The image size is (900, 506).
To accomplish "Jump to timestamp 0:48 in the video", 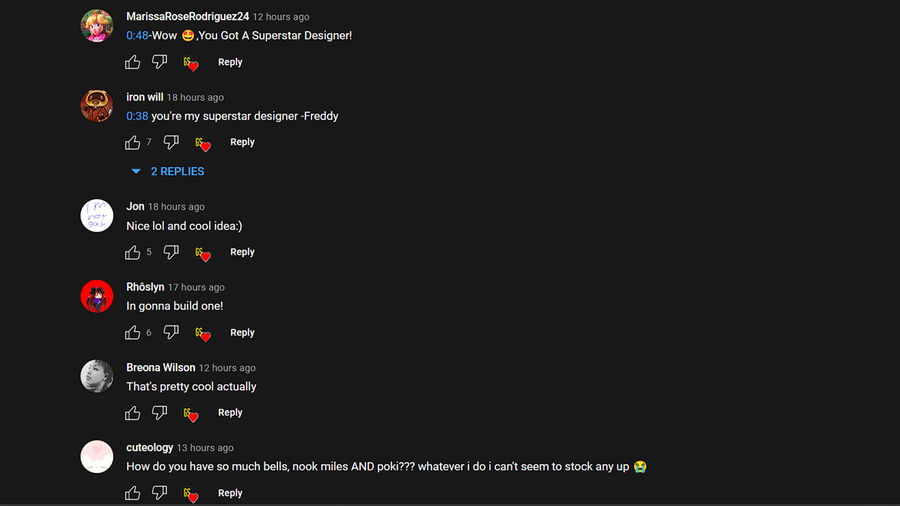I will (x=137, y=36).
